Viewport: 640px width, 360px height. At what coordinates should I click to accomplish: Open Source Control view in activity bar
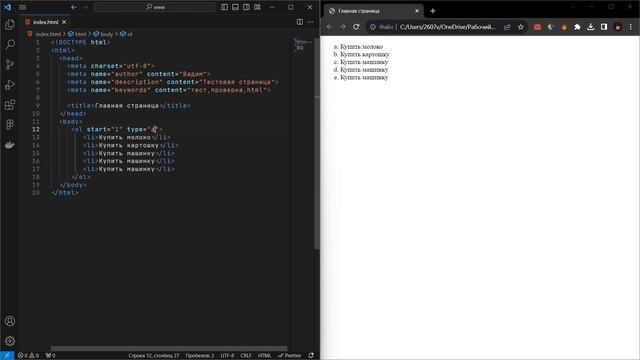[10, 64]
